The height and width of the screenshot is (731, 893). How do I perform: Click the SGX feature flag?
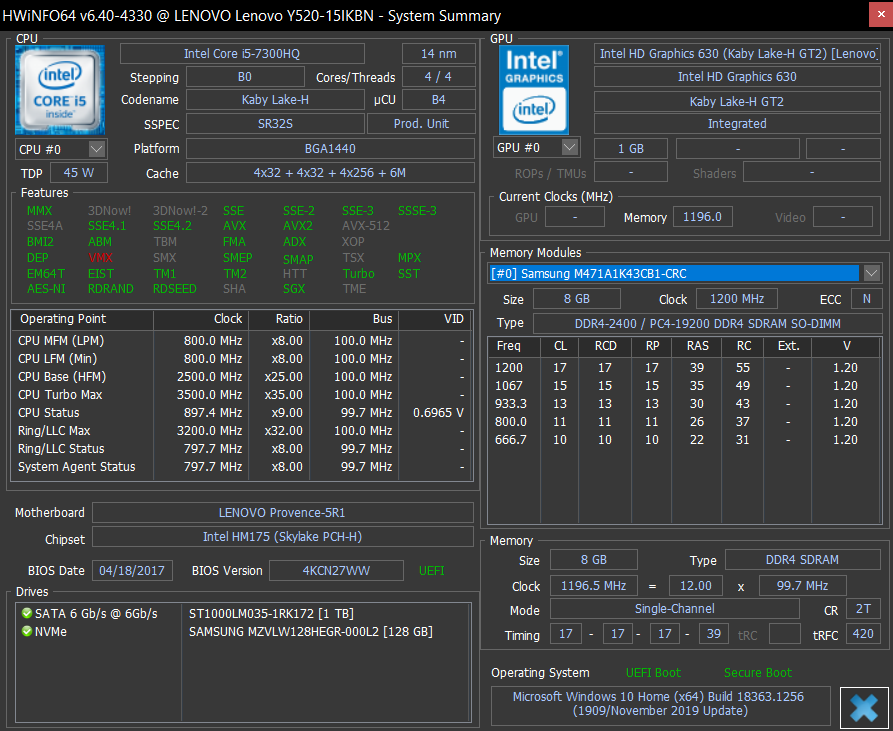click(294, 289)
